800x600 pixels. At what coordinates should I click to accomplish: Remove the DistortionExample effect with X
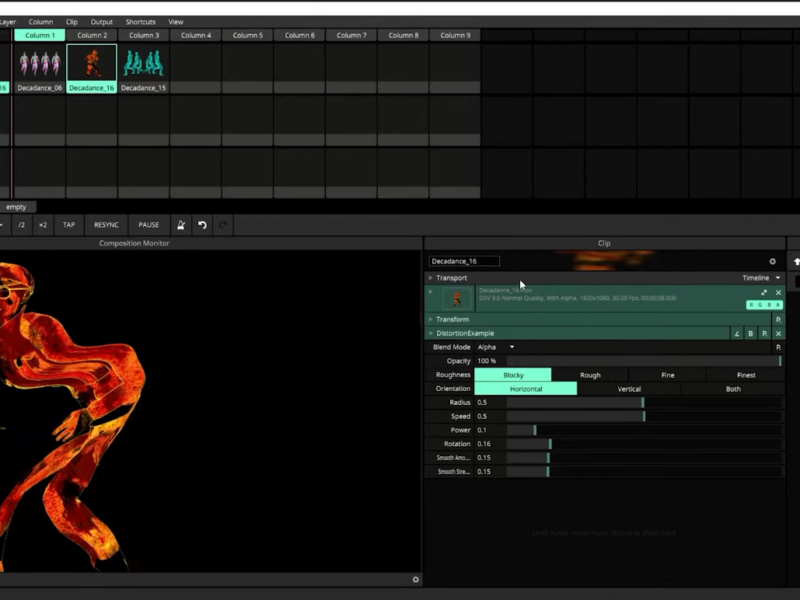(778, 333)
